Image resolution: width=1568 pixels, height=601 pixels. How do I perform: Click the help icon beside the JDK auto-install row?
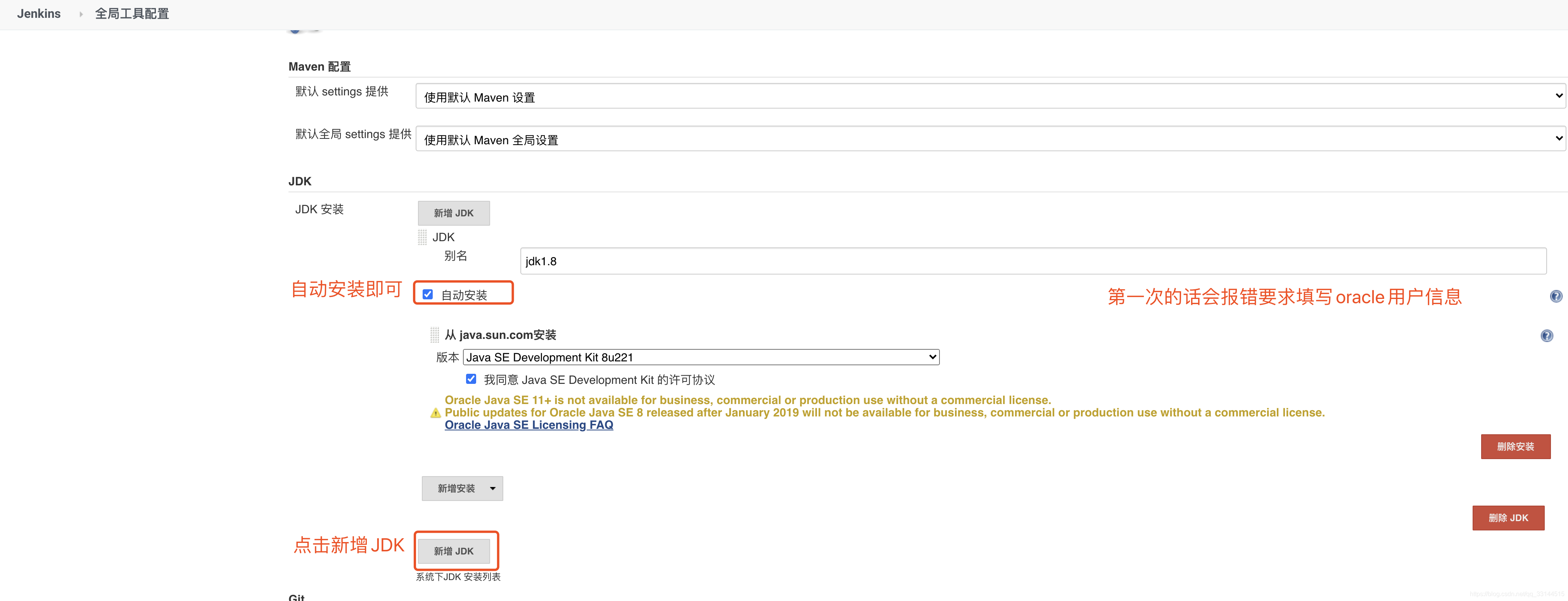1556,297
